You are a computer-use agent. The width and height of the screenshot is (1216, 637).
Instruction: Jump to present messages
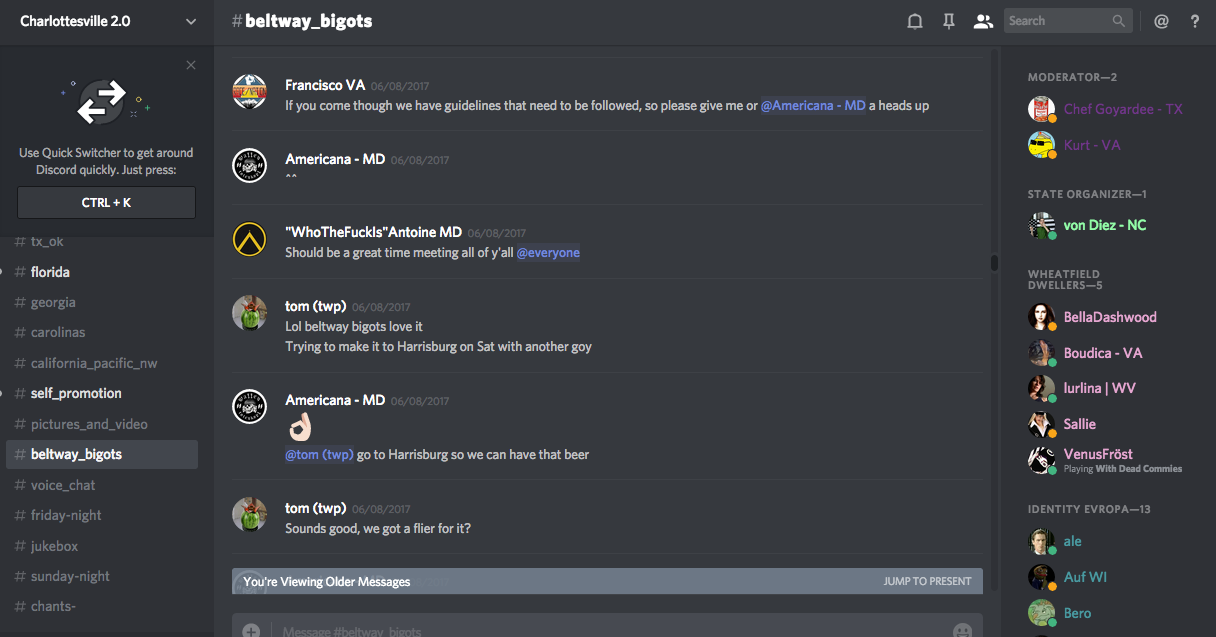[x=927, y=581]
